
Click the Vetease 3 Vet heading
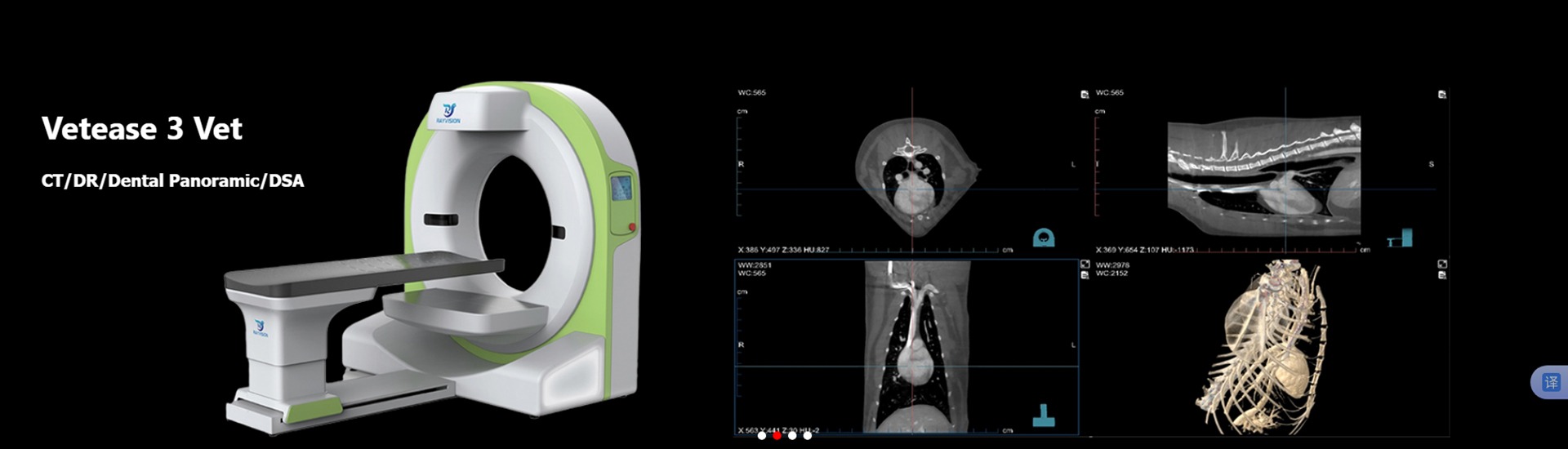pyautogui.click(x=142, y=129)
